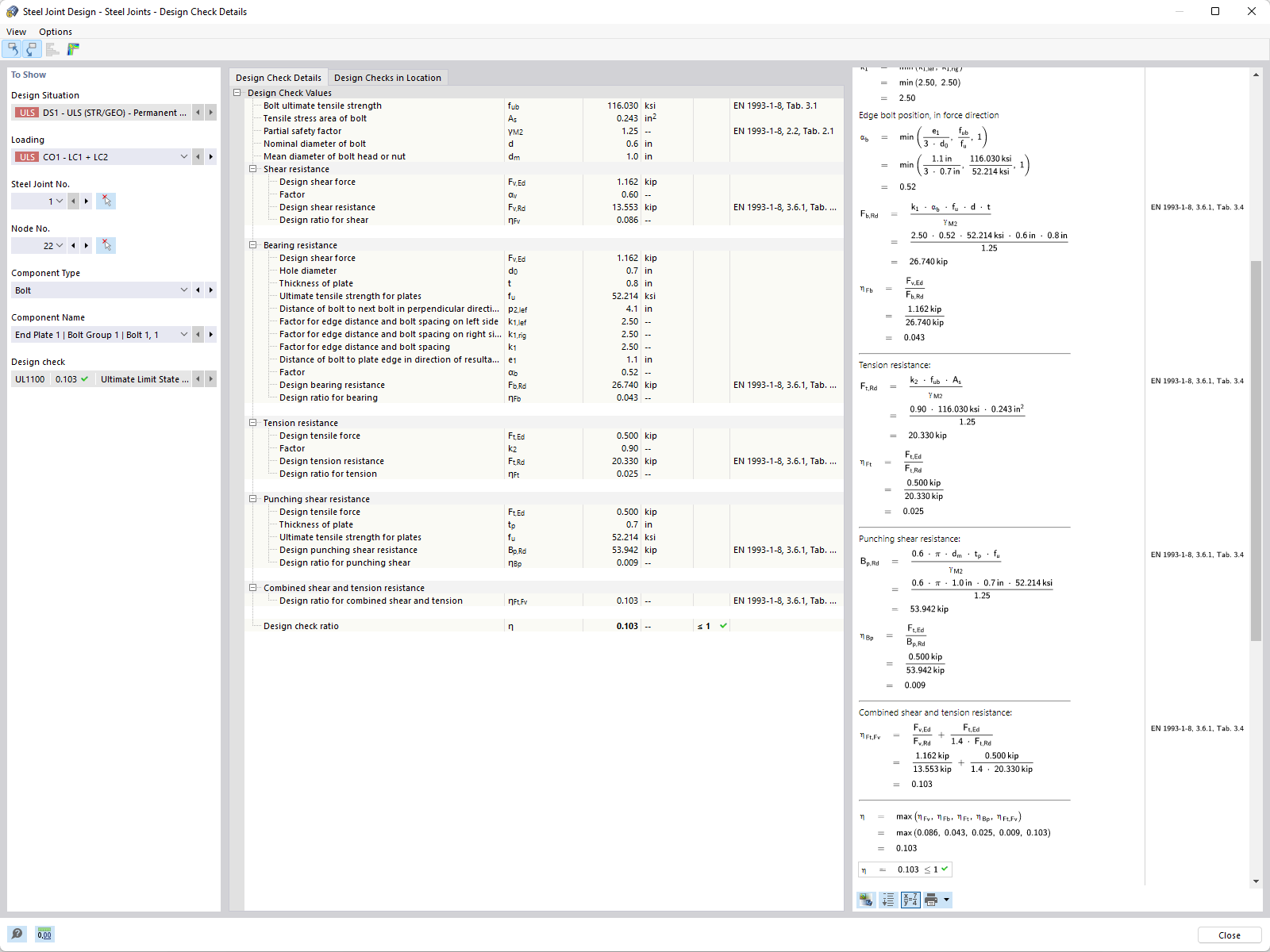Go to previous Loading arrow

198,157
